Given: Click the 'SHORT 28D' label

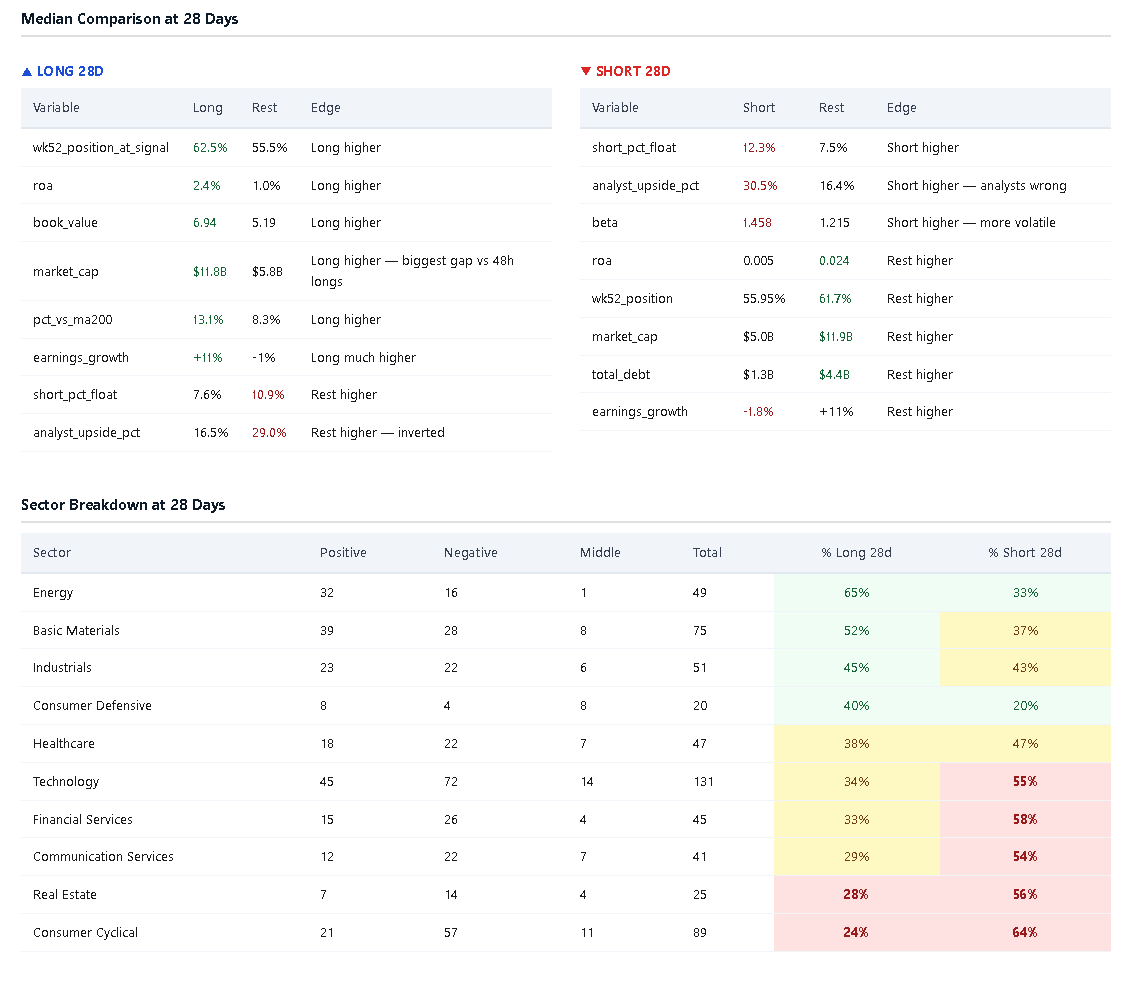Looking at the screenshot, I should [633, 72].
